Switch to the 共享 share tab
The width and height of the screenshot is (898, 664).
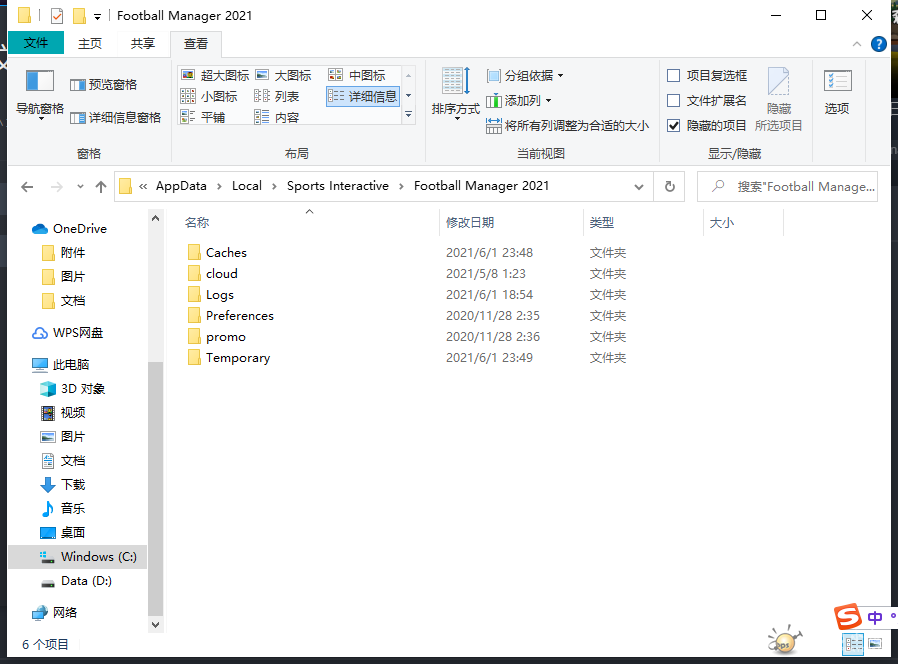(x=143, y=44)
